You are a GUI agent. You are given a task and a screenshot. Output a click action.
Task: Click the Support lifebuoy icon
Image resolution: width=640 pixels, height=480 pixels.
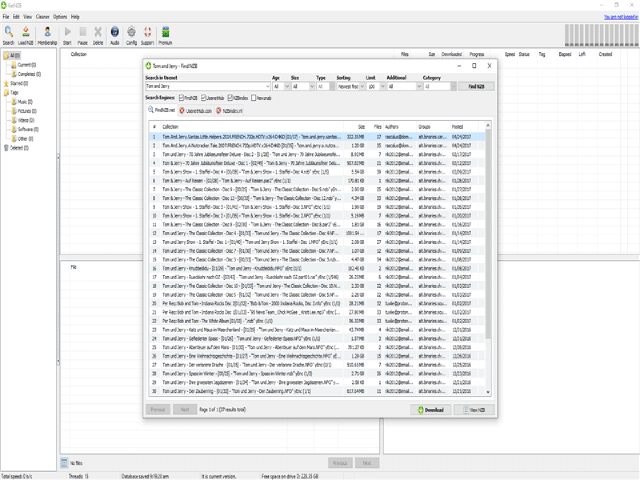(147, 36)
